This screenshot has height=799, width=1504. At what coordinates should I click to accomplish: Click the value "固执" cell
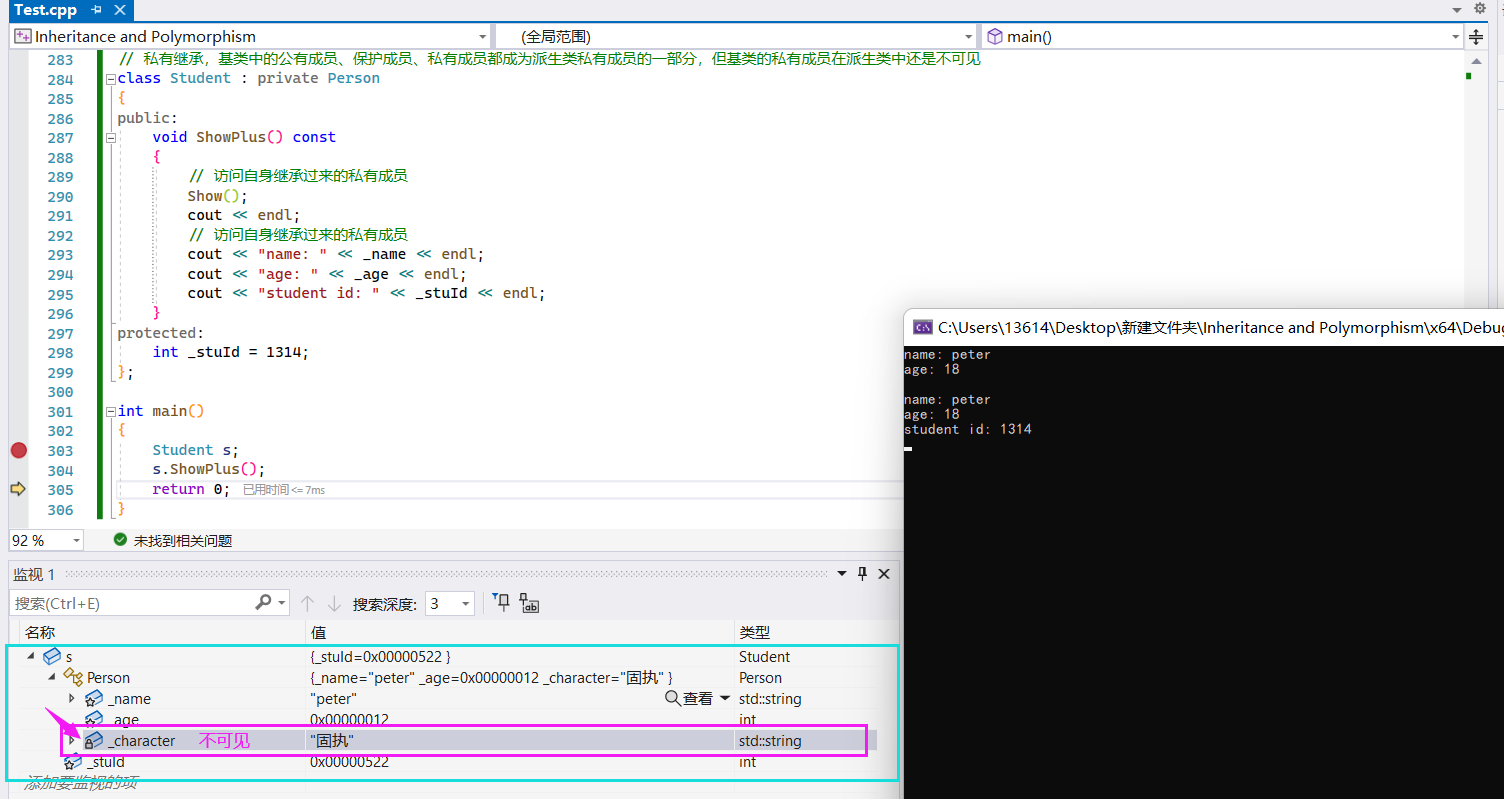point(332,741)
